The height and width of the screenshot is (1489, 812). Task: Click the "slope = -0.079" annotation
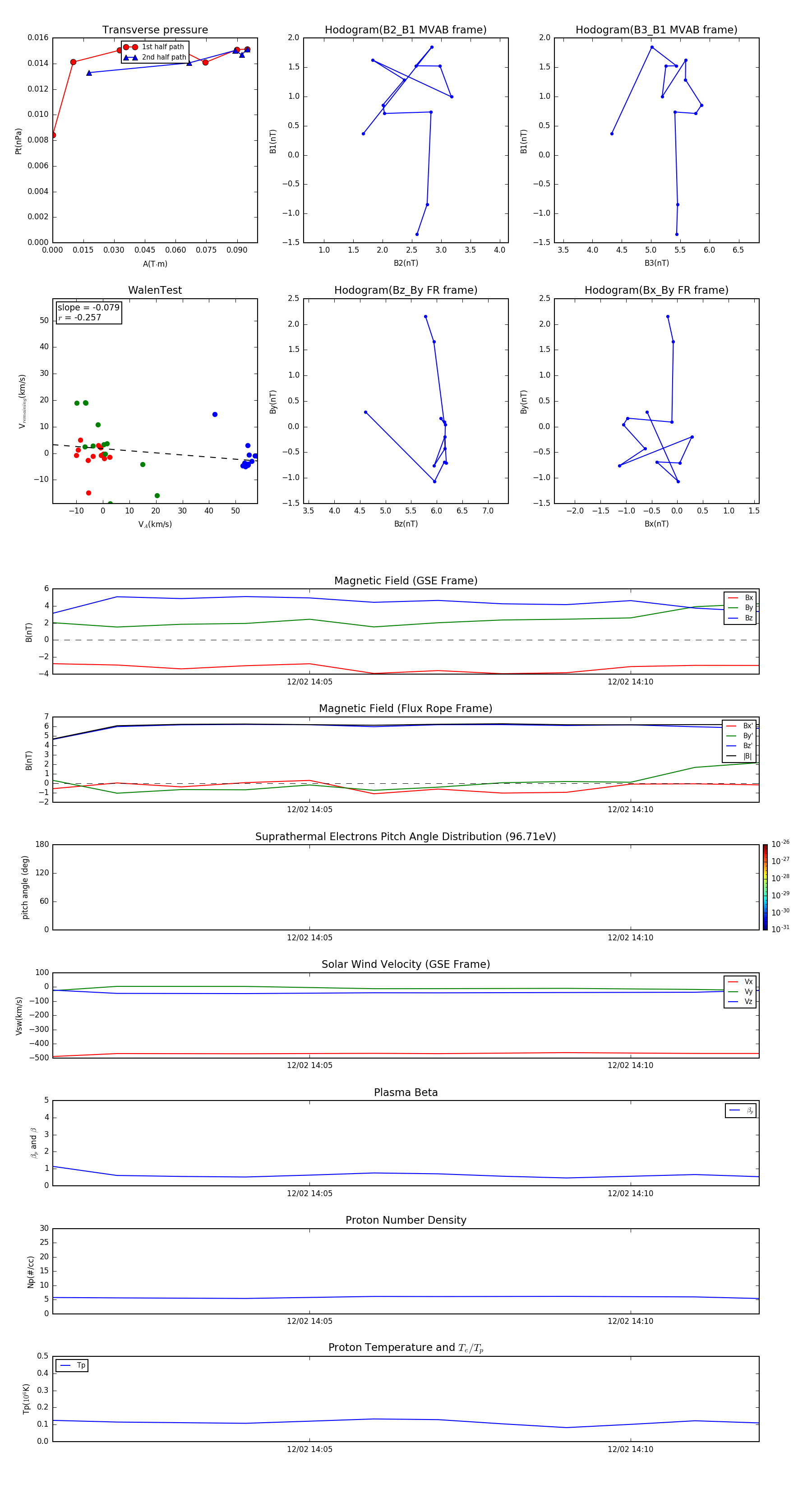88,308
